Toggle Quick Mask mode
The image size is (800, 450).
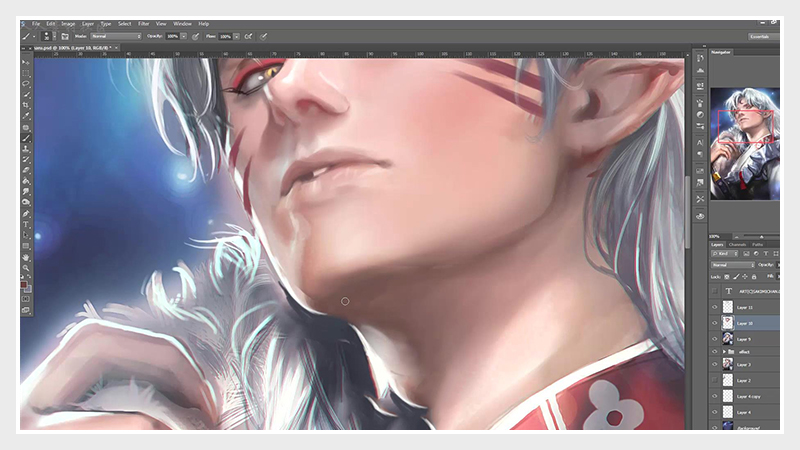click(26, 299)
